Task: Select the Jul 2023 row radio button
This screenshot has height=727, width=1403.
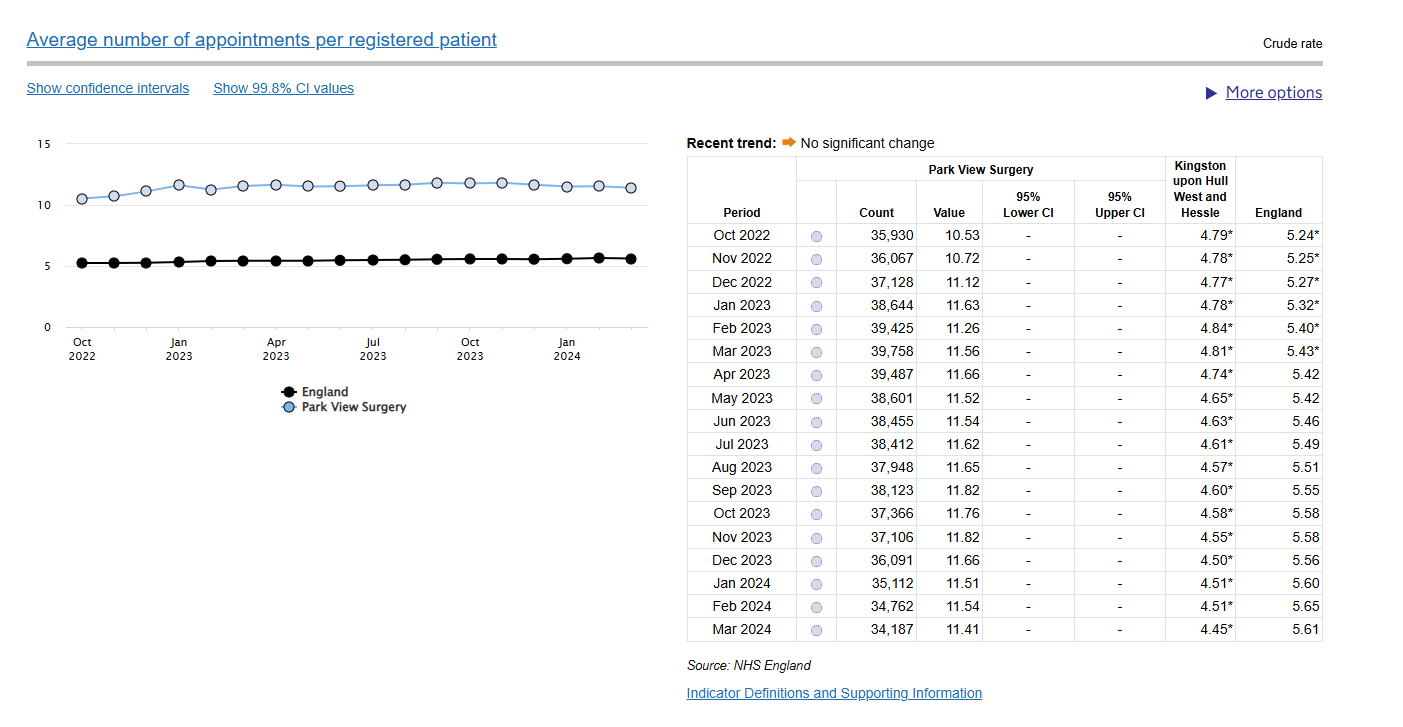Action: click(x=816, y=445)
